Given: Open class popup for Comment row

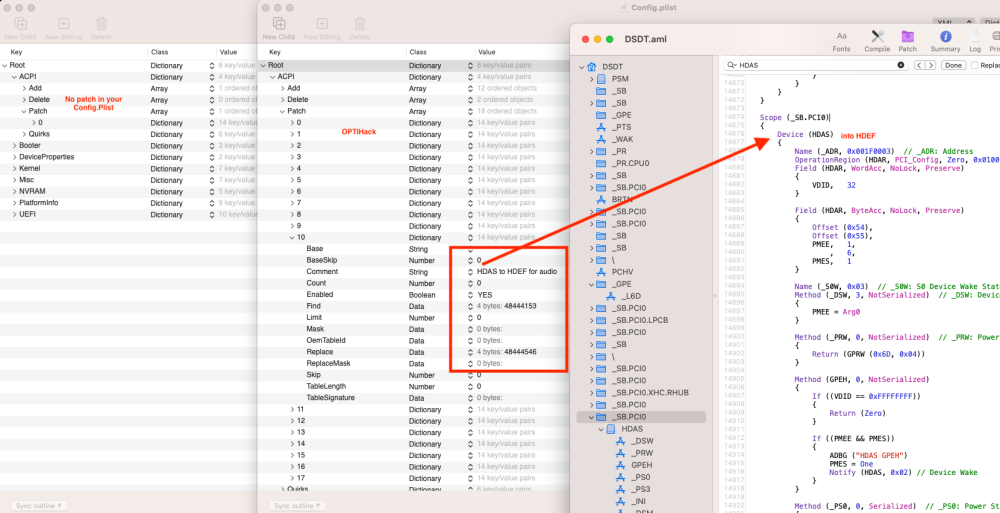Looking at the screenshot, I should click(x=470, y=272).
